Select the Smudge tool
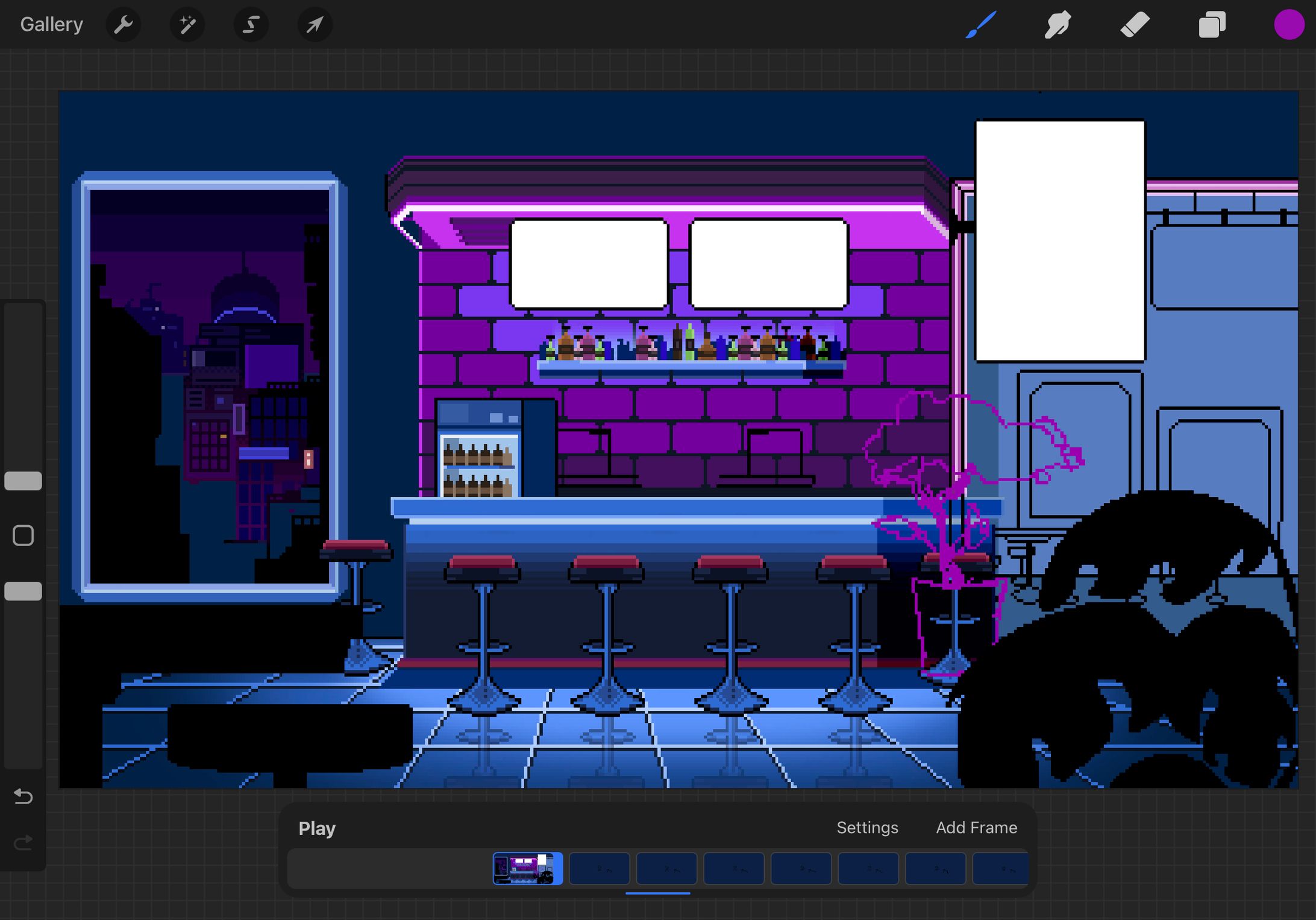 click(x=1057, y=25)
